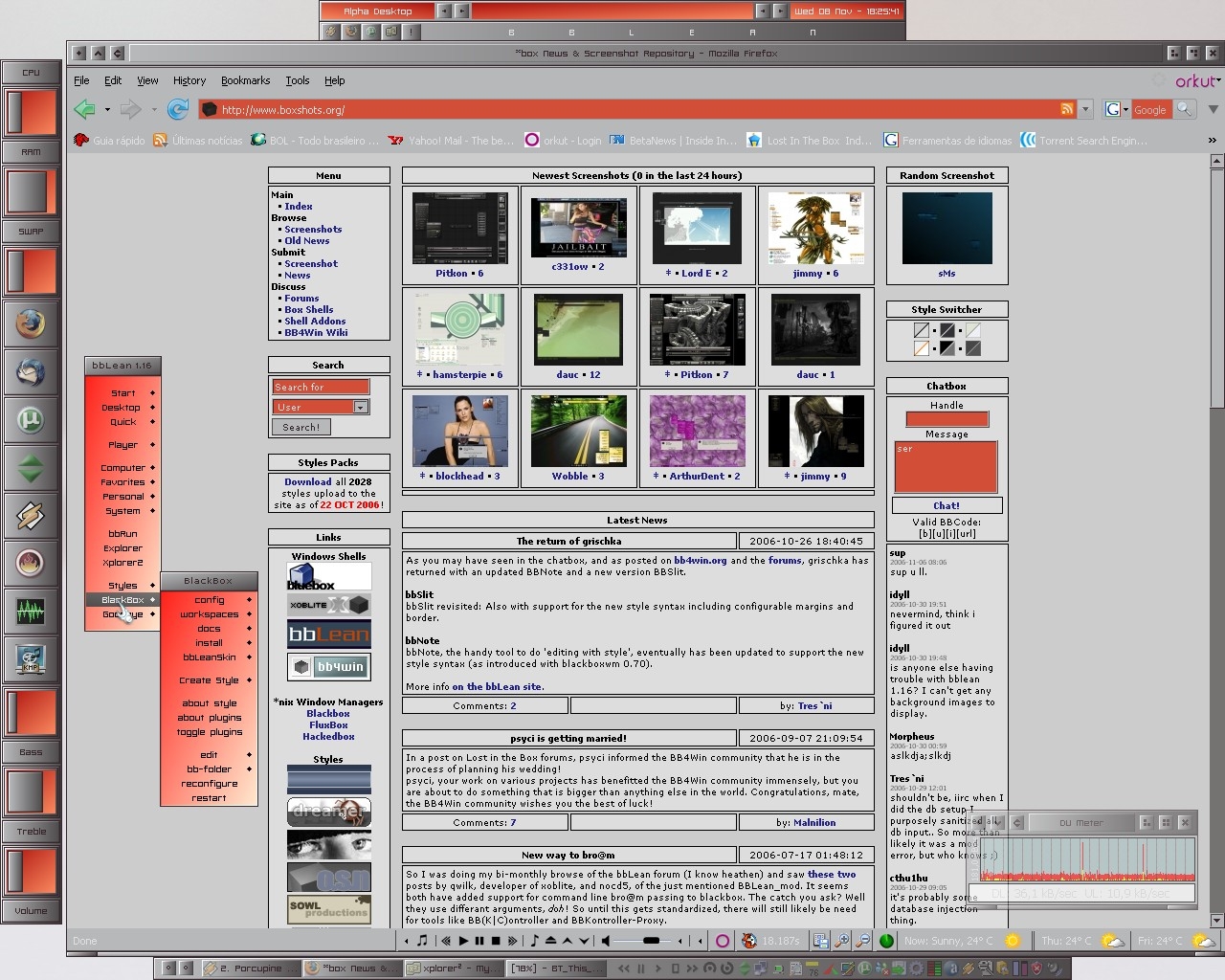
Task: Click the Google search magnifier button
Action: 1185,109
